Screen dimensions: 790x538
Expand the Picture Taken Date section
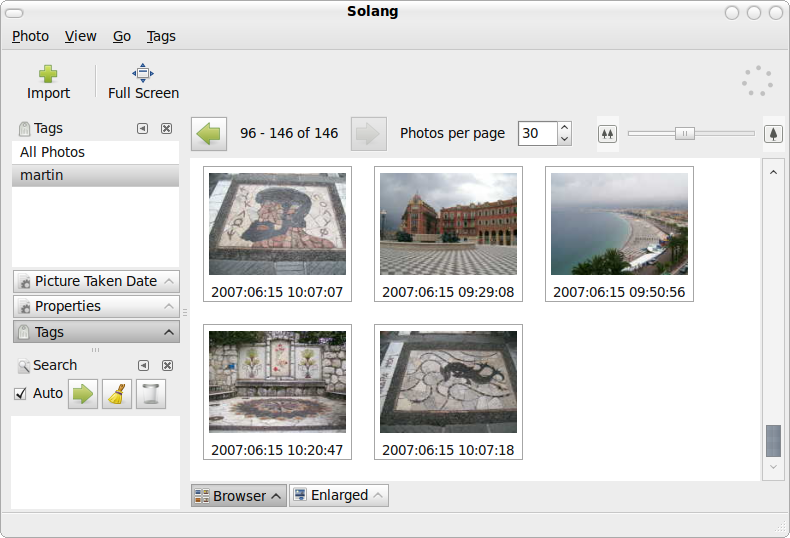coord(96,281)
